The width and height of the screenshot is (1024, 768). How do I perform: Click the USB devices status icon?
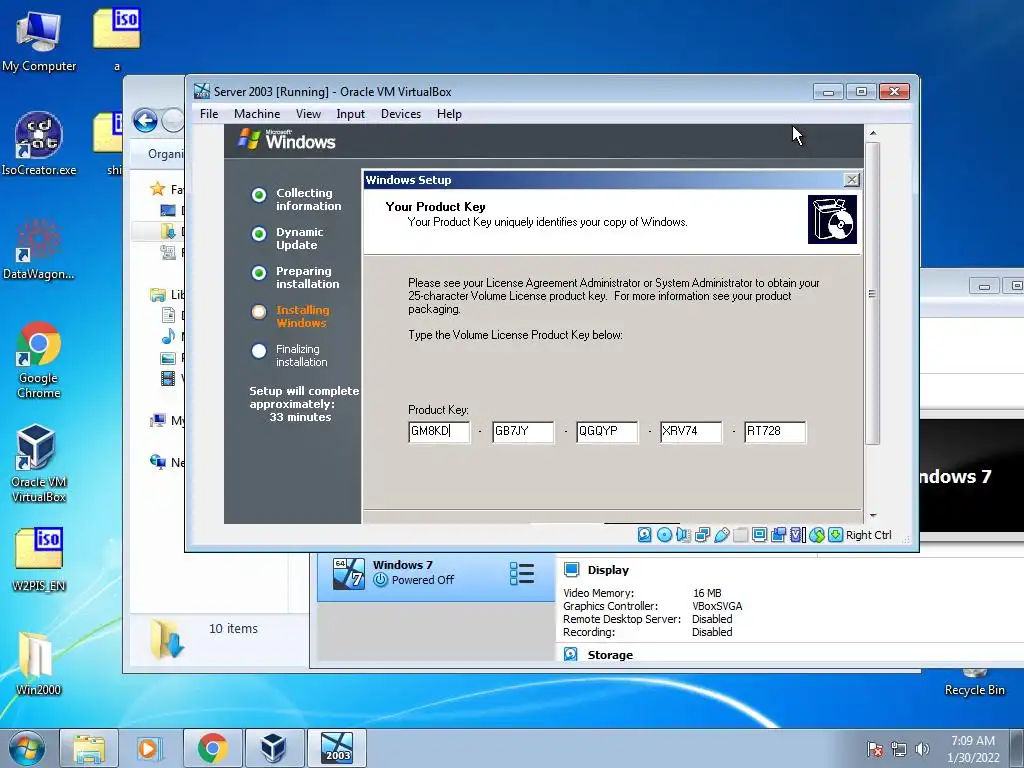[722, 535]
